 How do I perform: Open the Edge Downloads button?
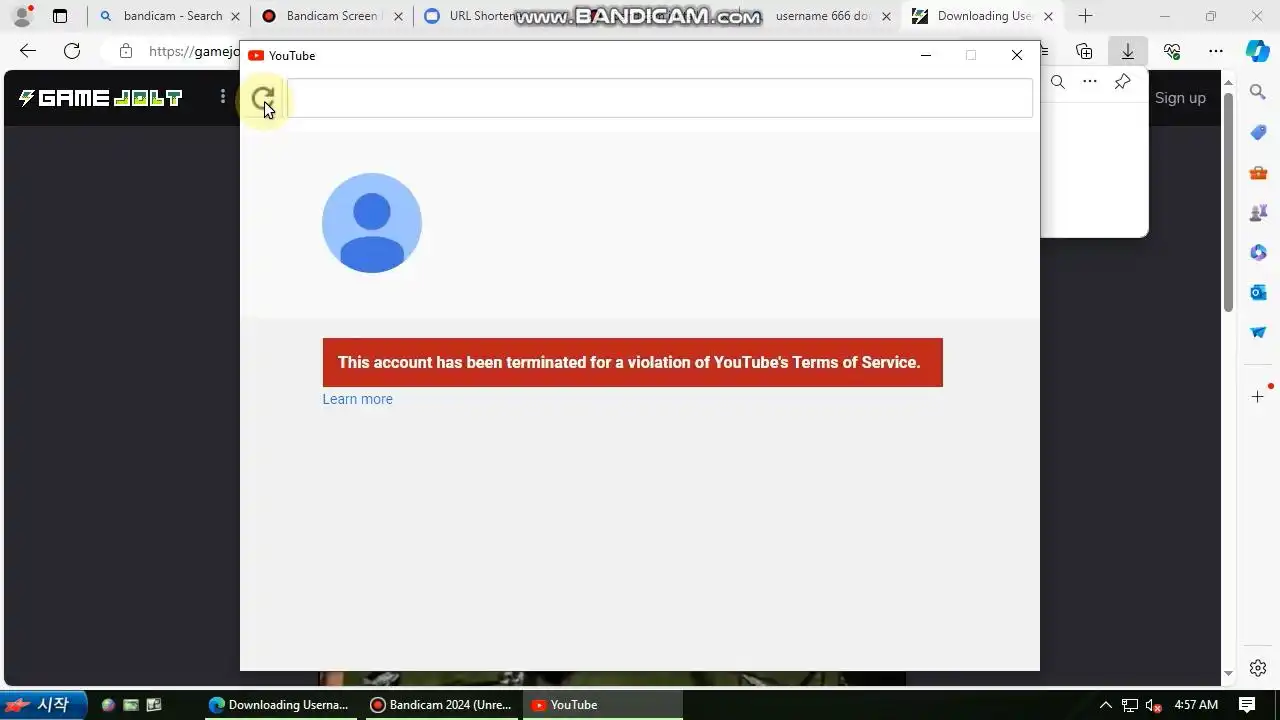click(1127, 51)
